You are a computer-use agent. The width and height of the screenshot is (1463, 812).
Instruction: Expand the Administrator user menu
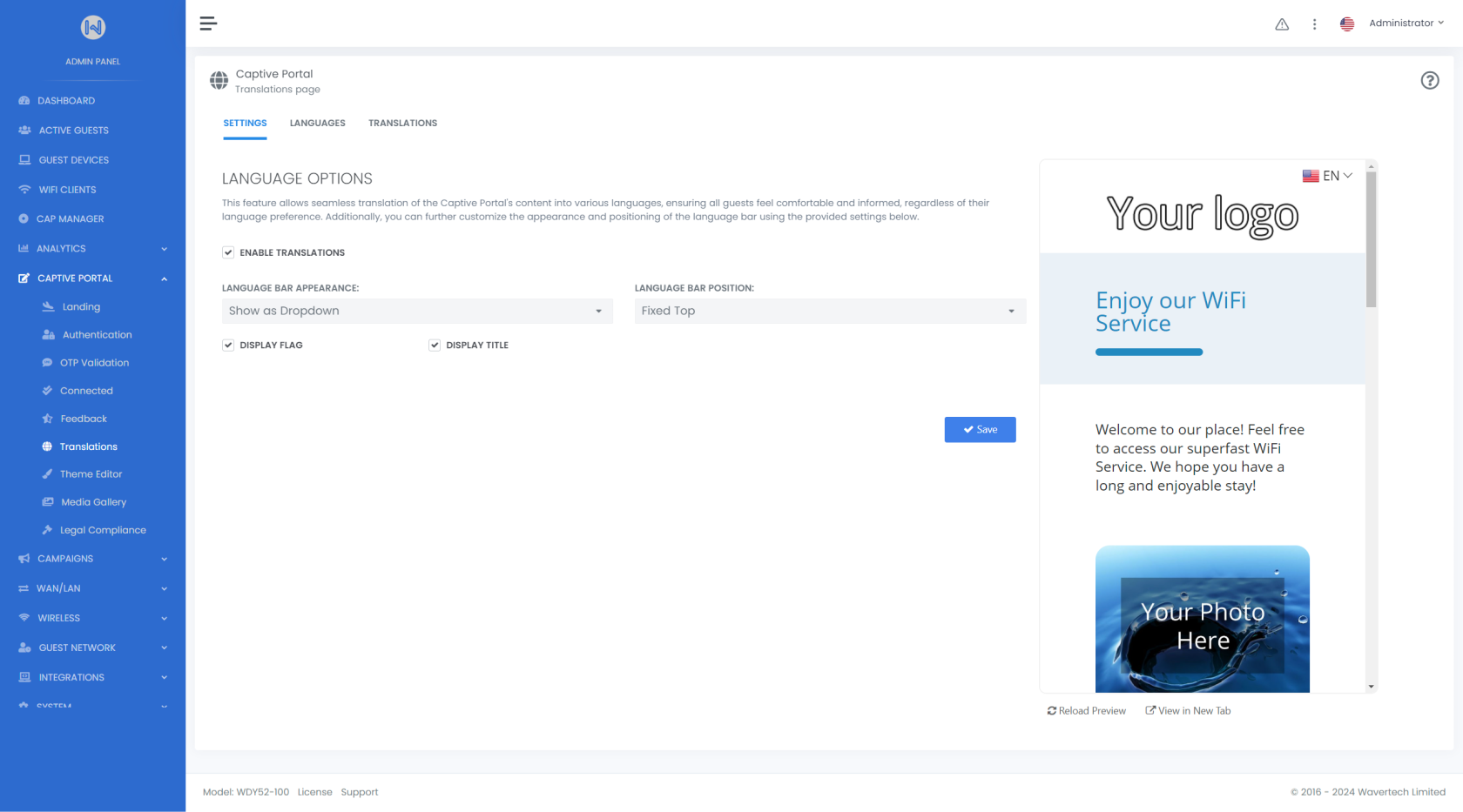(x=1406, y=23)
